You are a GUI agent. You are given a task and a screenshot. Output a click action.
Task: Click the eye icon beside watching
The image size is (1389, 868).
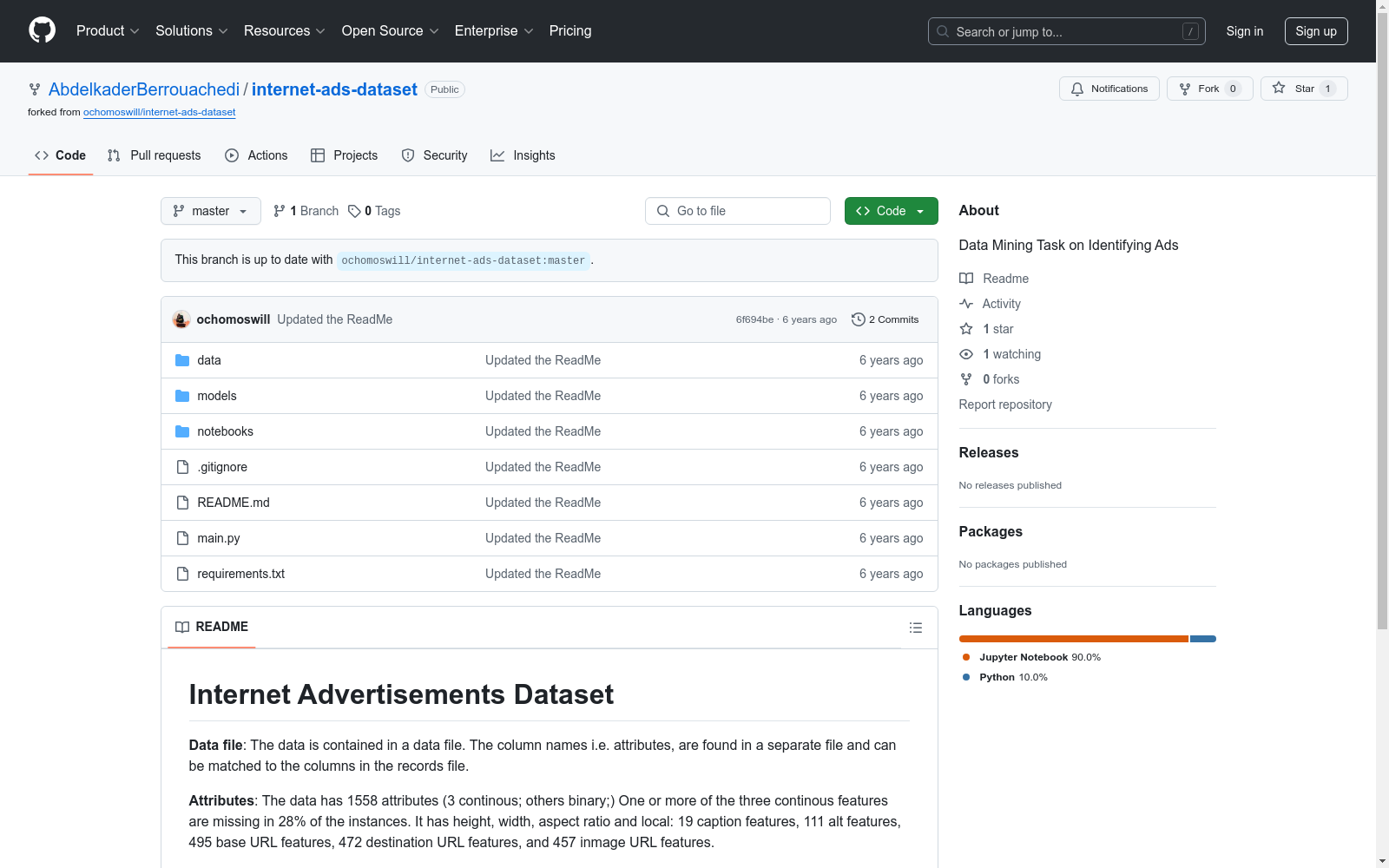coord(966,354)
